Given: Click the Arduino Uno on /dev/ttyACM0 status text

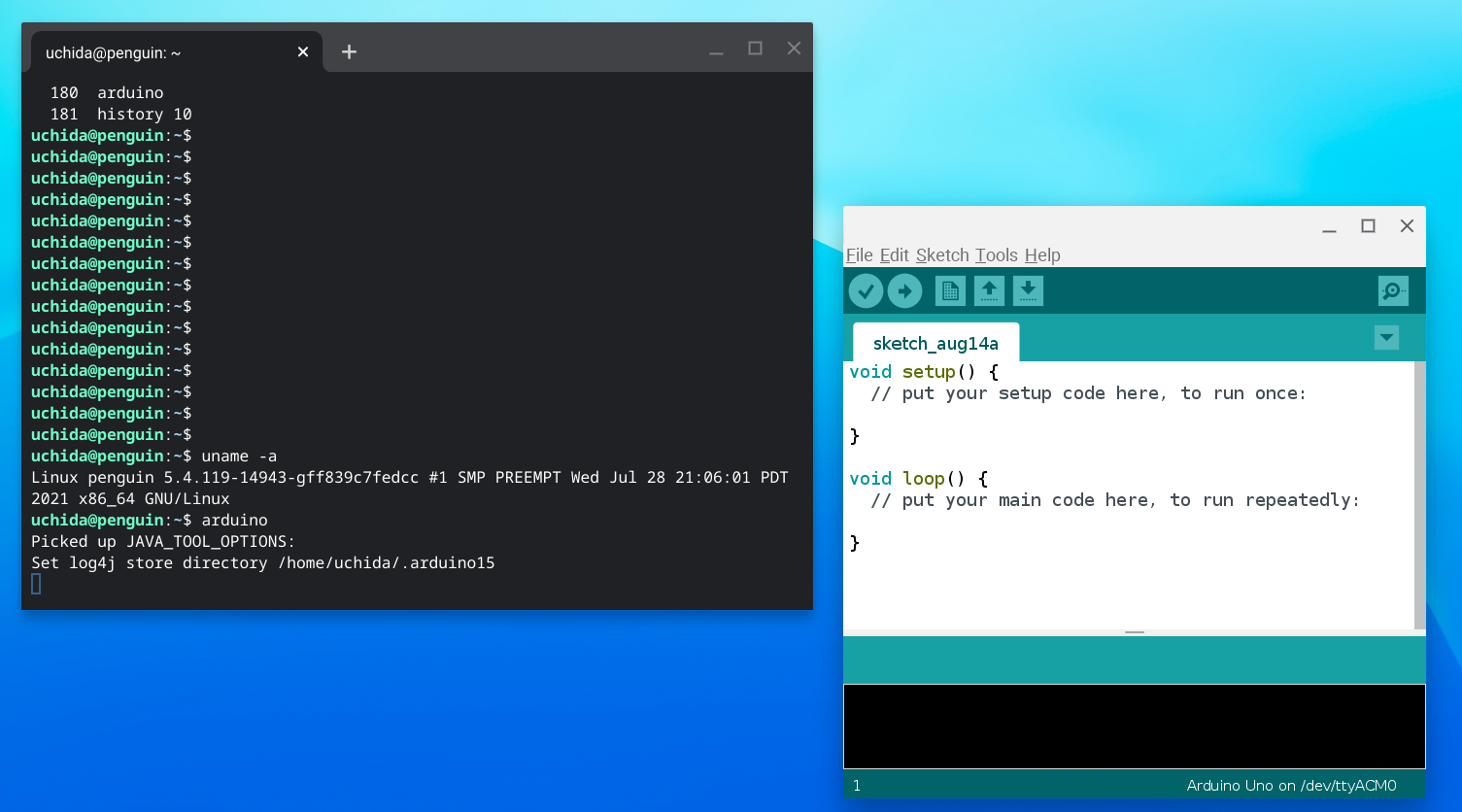Looking at the screenshot, I should [1290, 785].
